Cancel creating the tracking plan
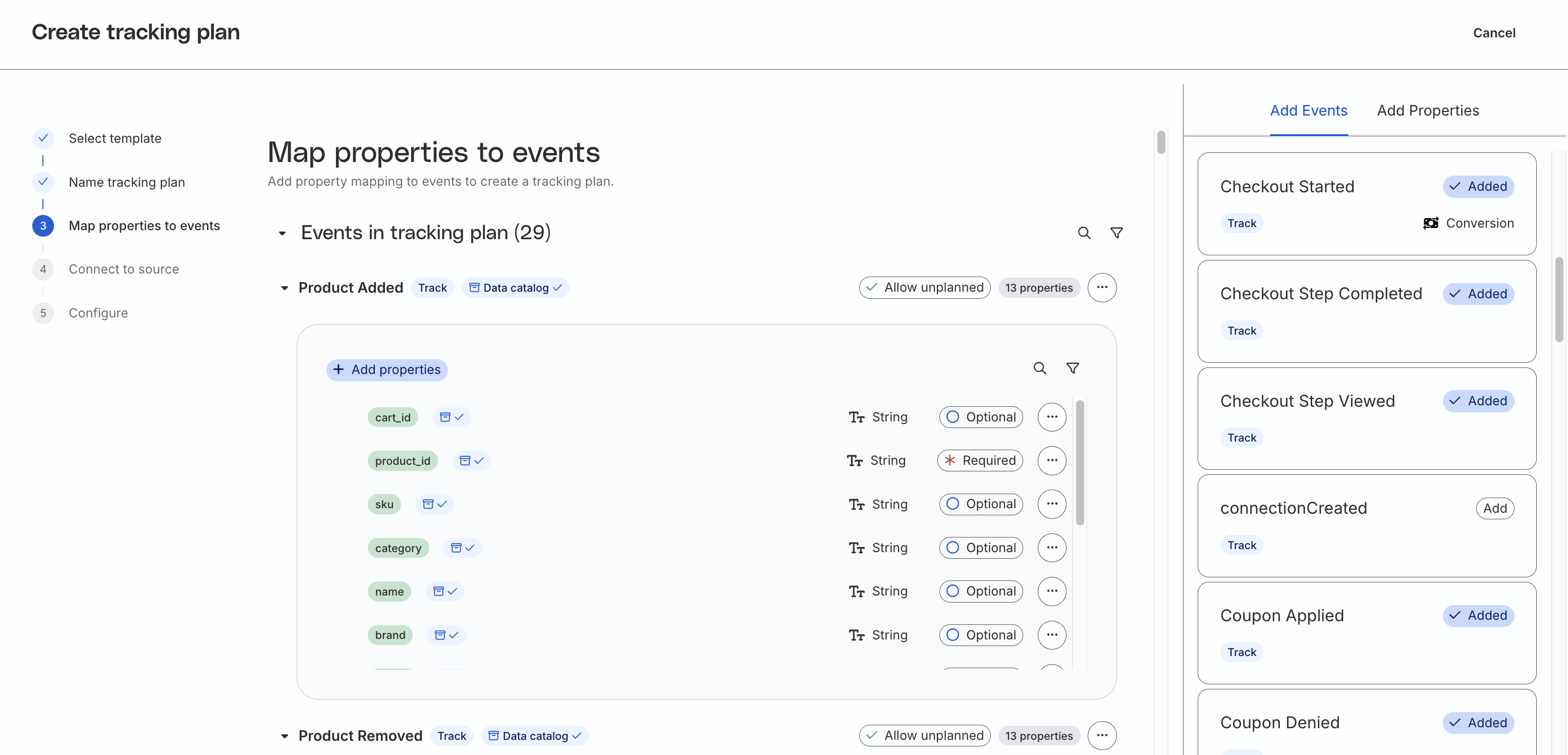1568x755 pixels. point(1494,33)
